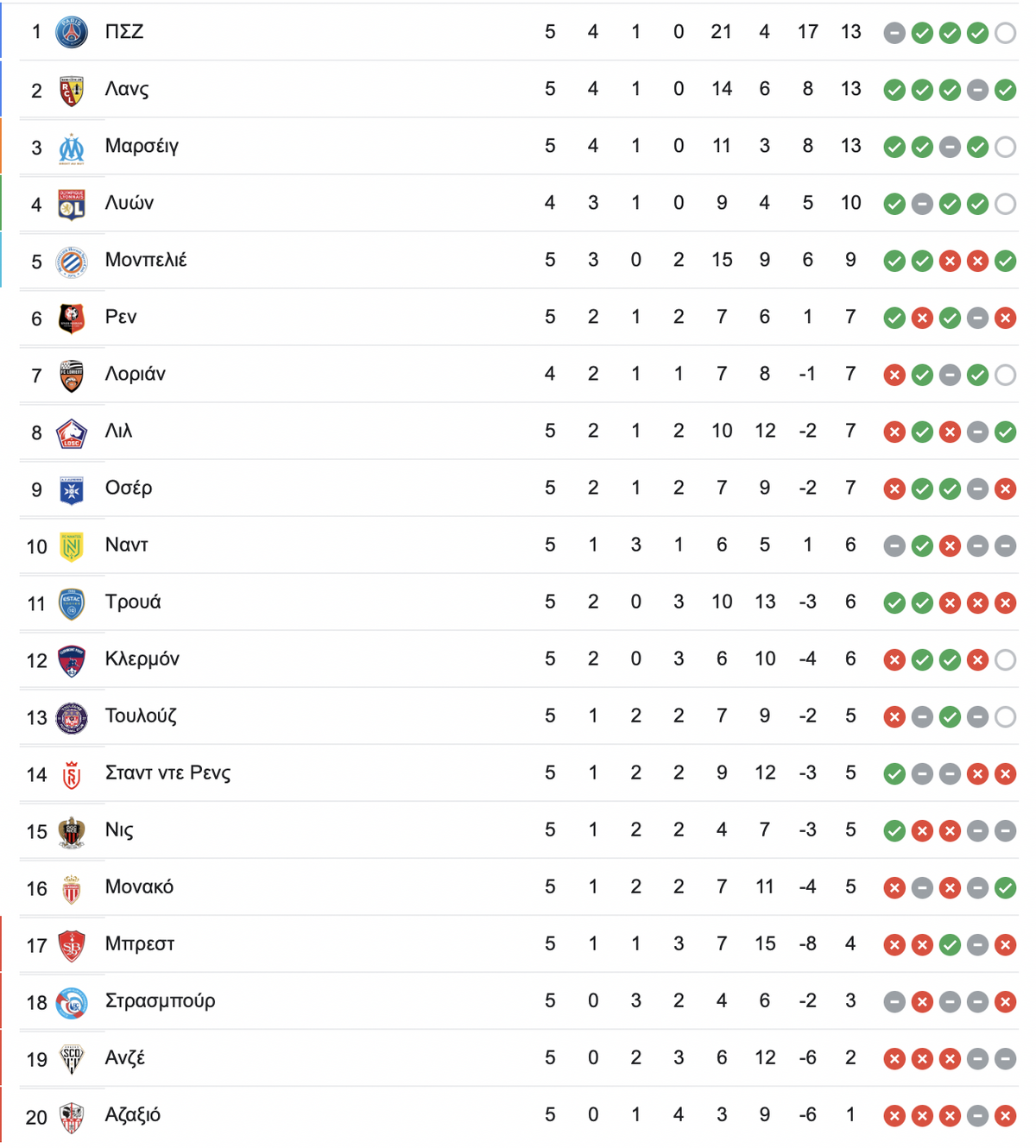Open the Σταντ ντε Ρενς team name

[168, 773]
